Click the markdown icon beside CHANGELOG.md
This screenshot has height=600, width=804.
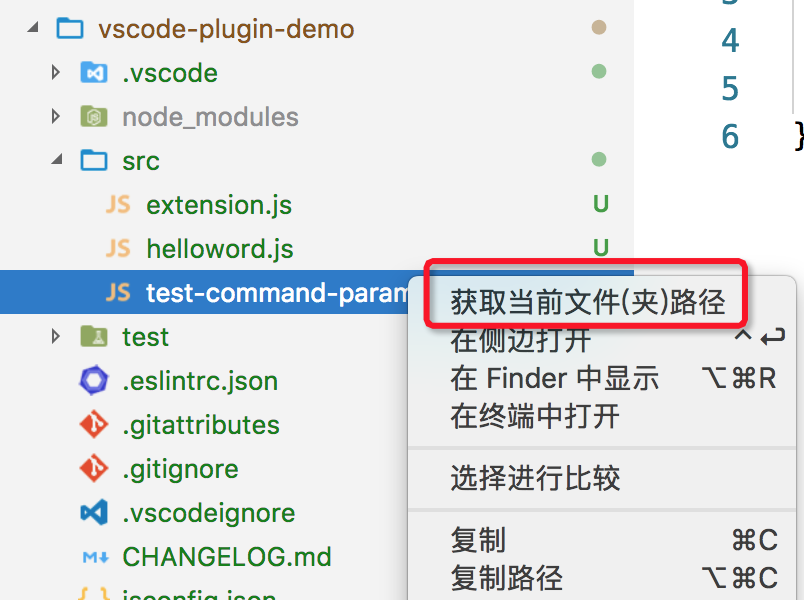tap(94, 557)
